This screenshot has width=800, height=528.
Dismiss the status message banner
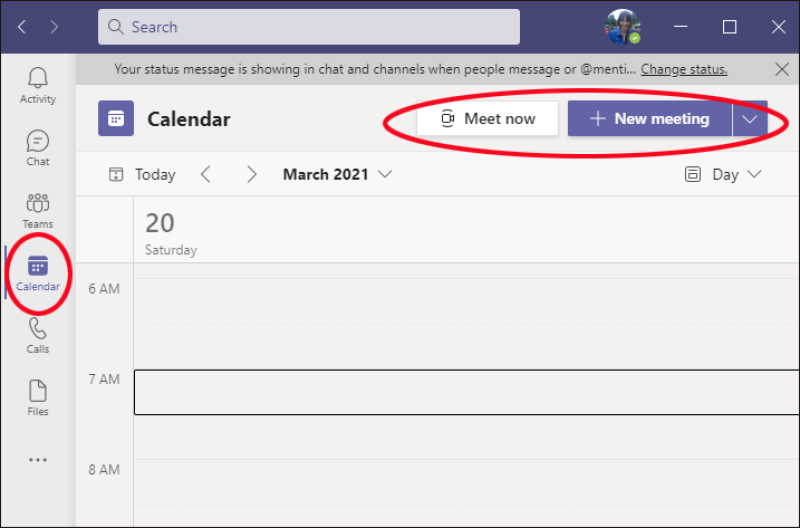pyautogui.click(x=782, y=69)
